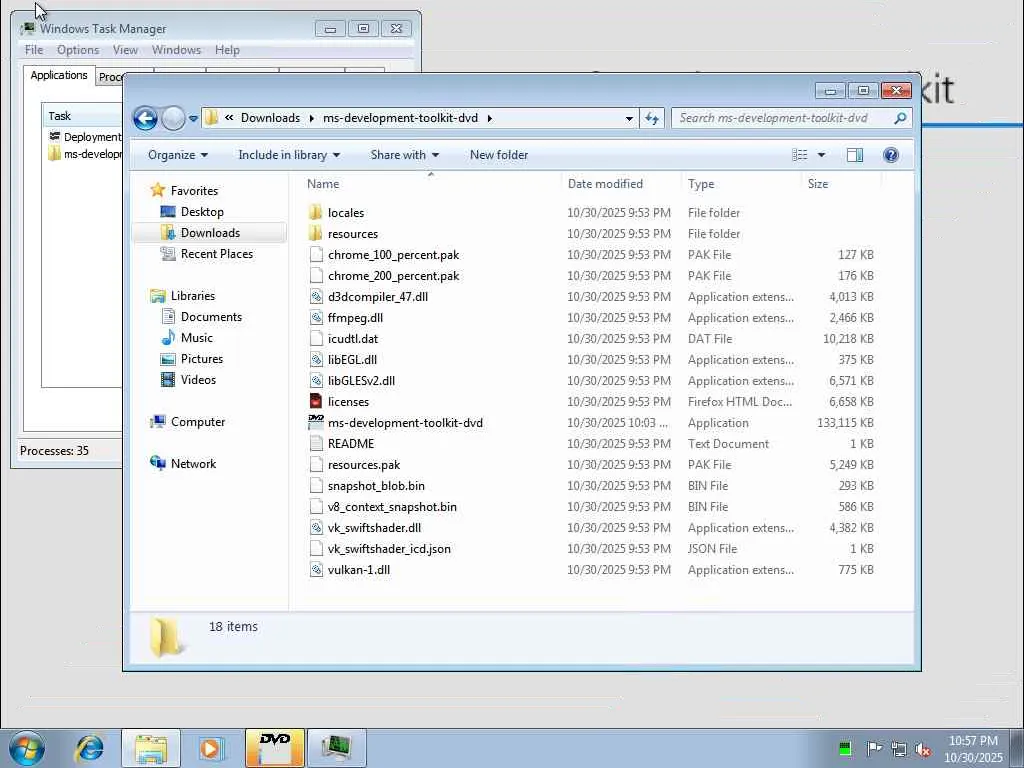This screenshot has height=768, width=1024.
Task: Click the Date modified column header
Action: click(620, 184)
